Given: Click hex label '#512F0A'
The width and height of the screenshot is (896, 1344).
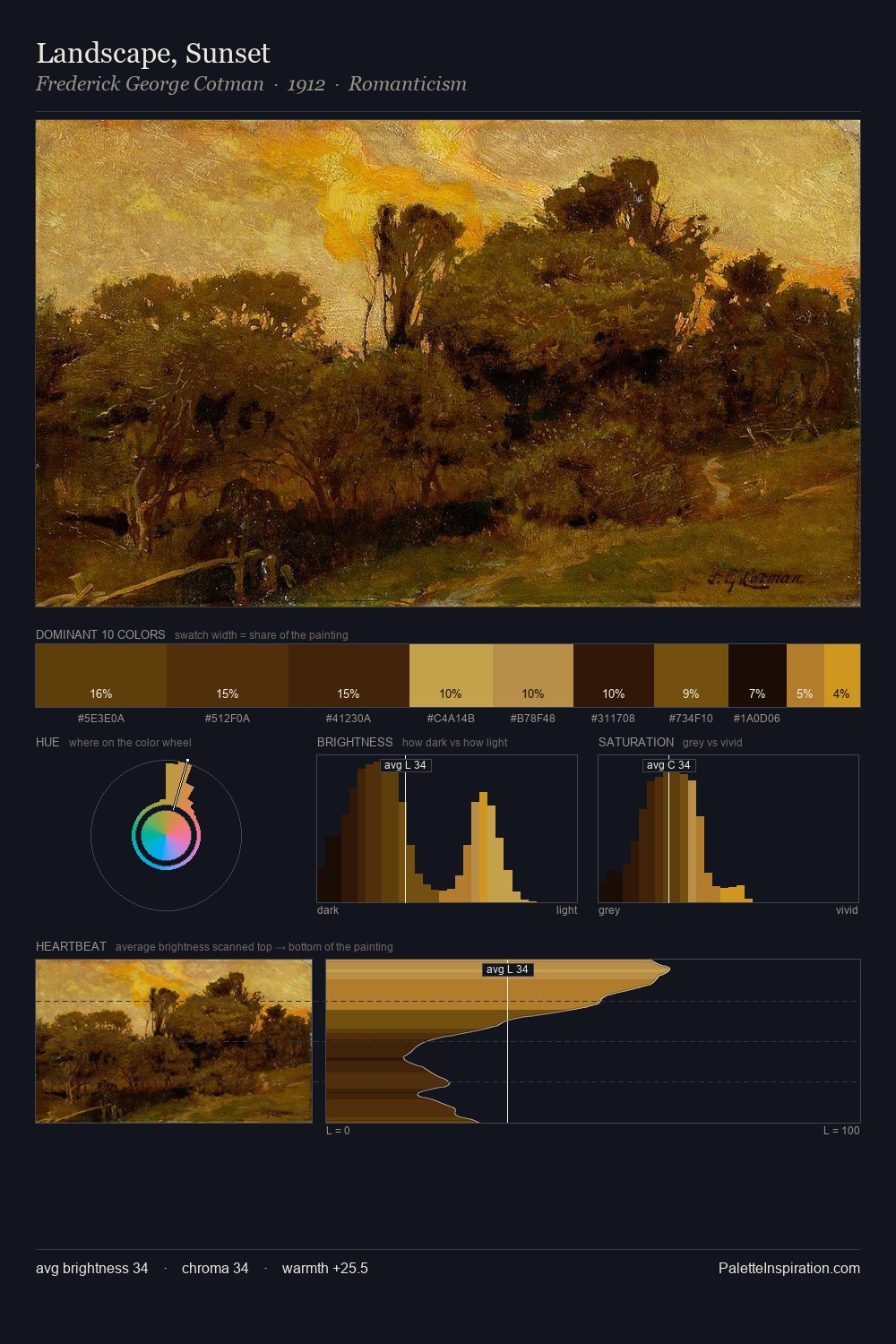Looking at the screenshot, I should pos(228,718).
